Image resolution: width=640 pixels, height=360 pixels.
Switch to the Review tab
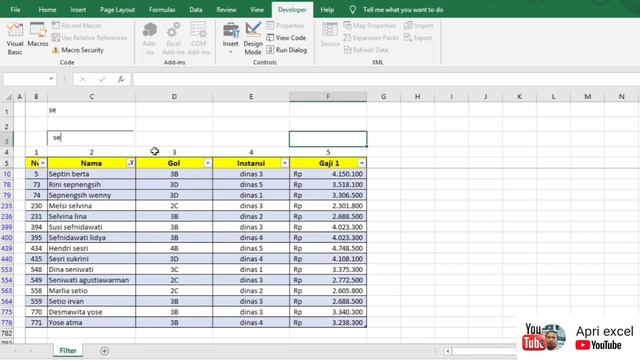click(226, 9)
